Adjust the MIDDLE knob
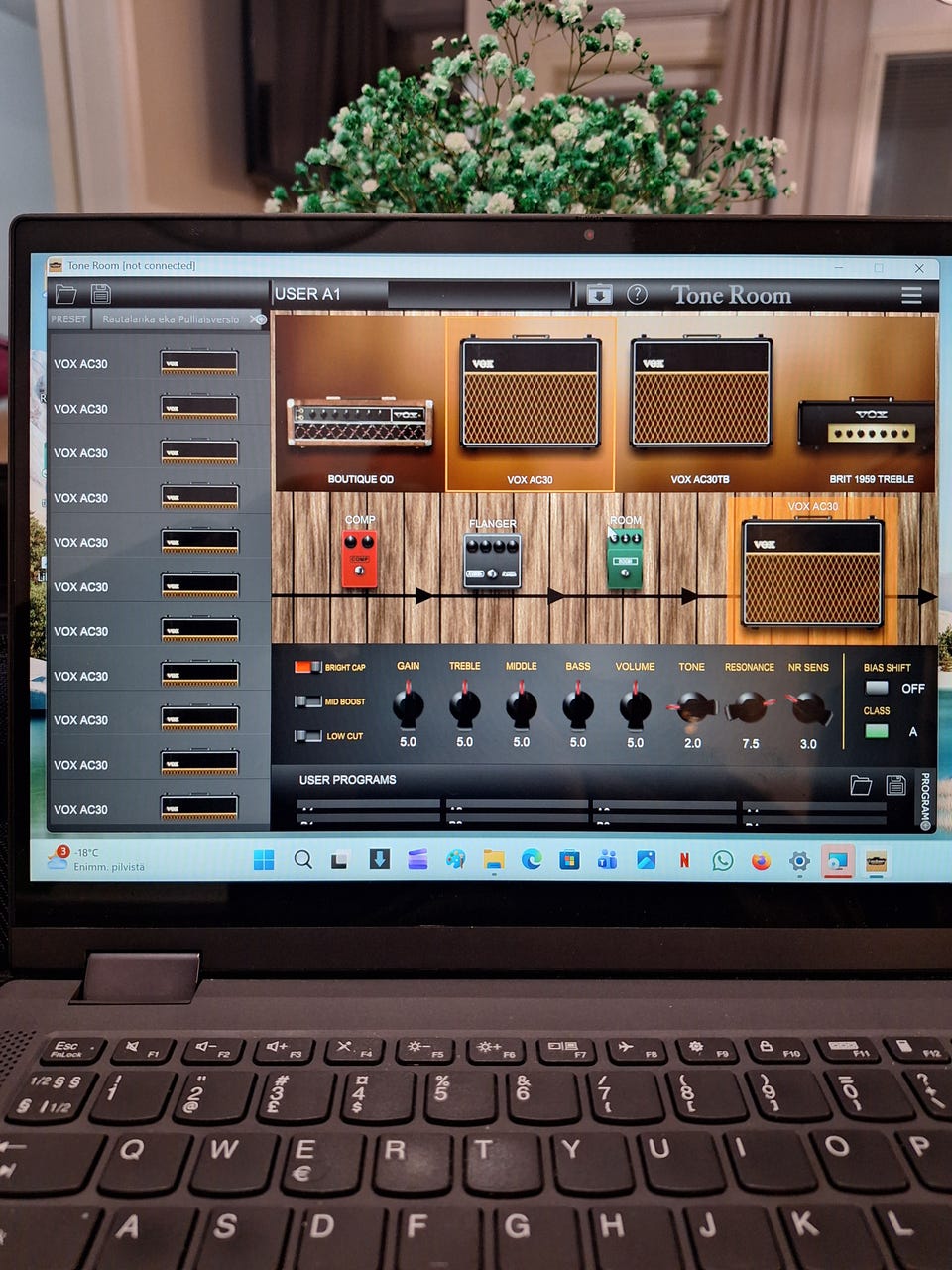The height and width of the screenshot is (1270, 952). [x=522, y=705]
